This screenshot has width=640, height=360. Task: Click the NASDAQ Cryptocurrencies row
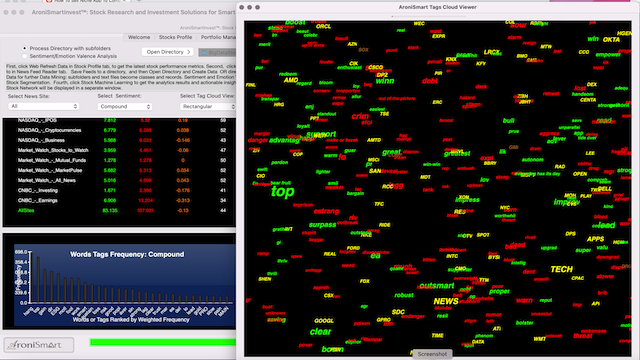click(x=119, y=130)
